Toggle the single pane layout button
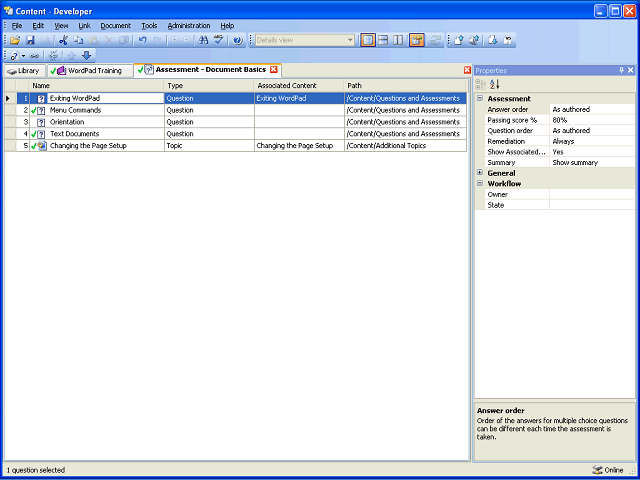Image resolution: width=640 pixels, height=480 pixels. pyautogui.click(x=368, y=40)
